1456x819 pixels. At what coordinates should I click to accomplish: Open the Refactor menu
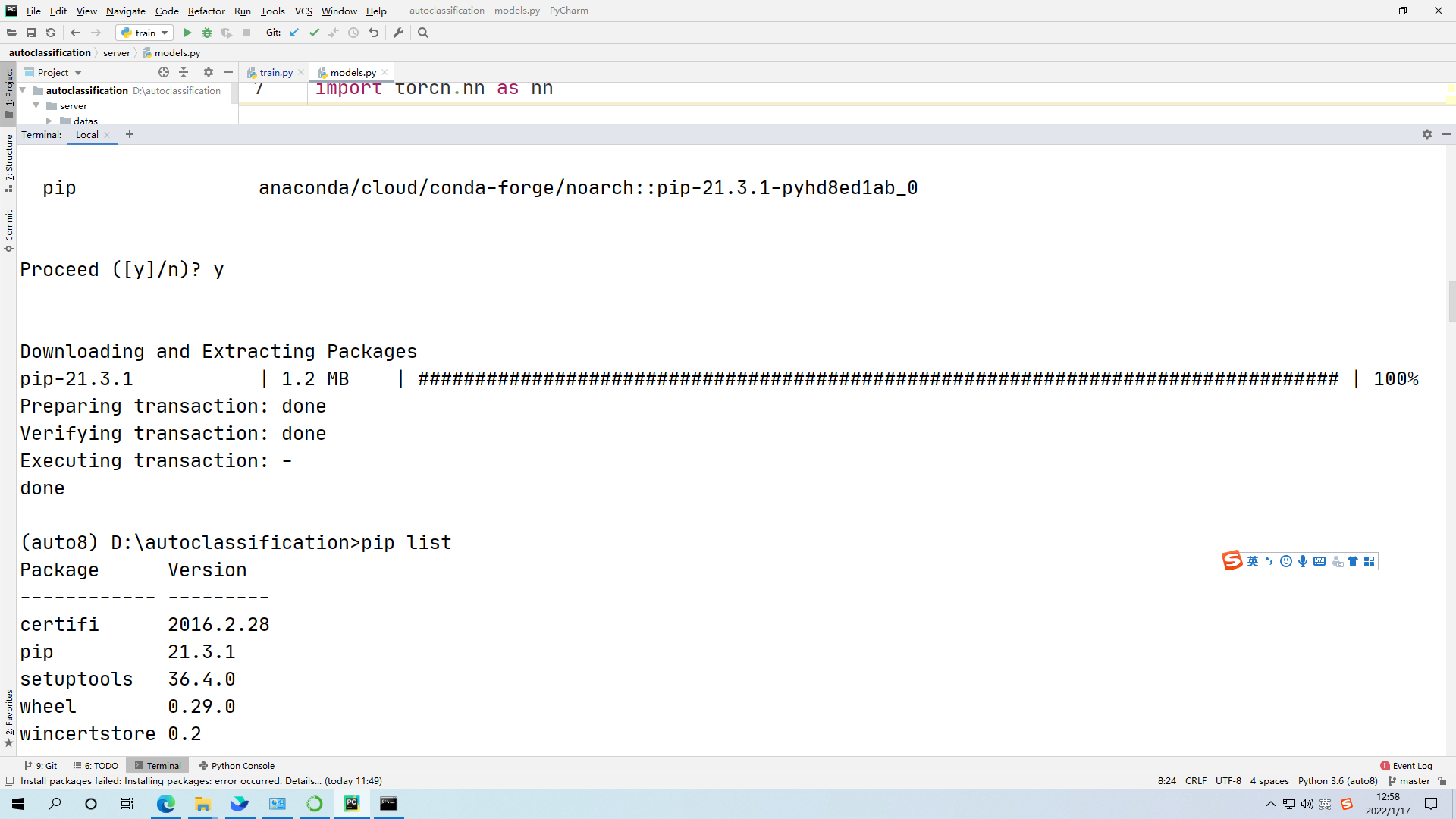tap(206, 11)
